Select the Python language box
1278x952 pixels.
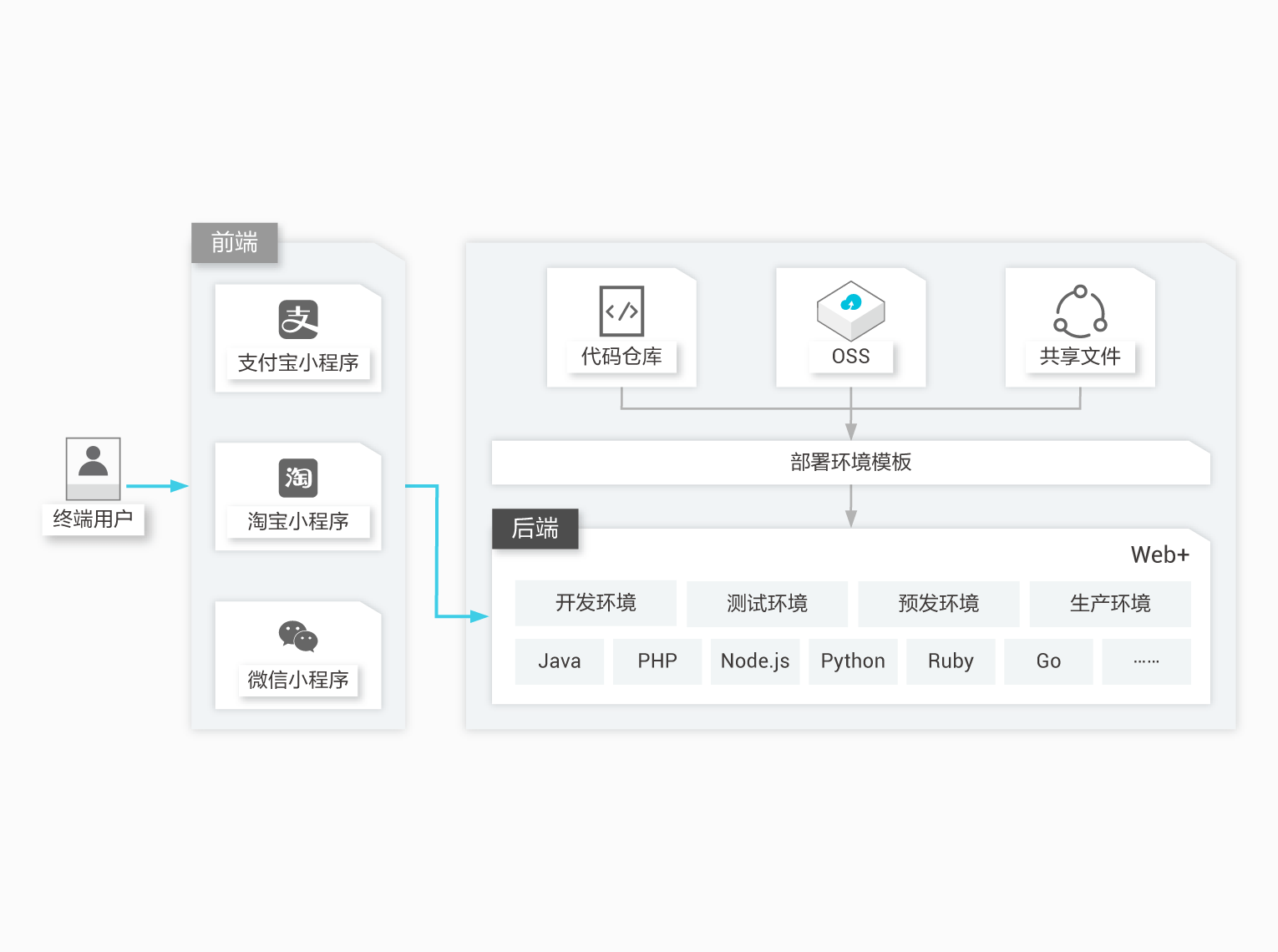coord(853,661)
